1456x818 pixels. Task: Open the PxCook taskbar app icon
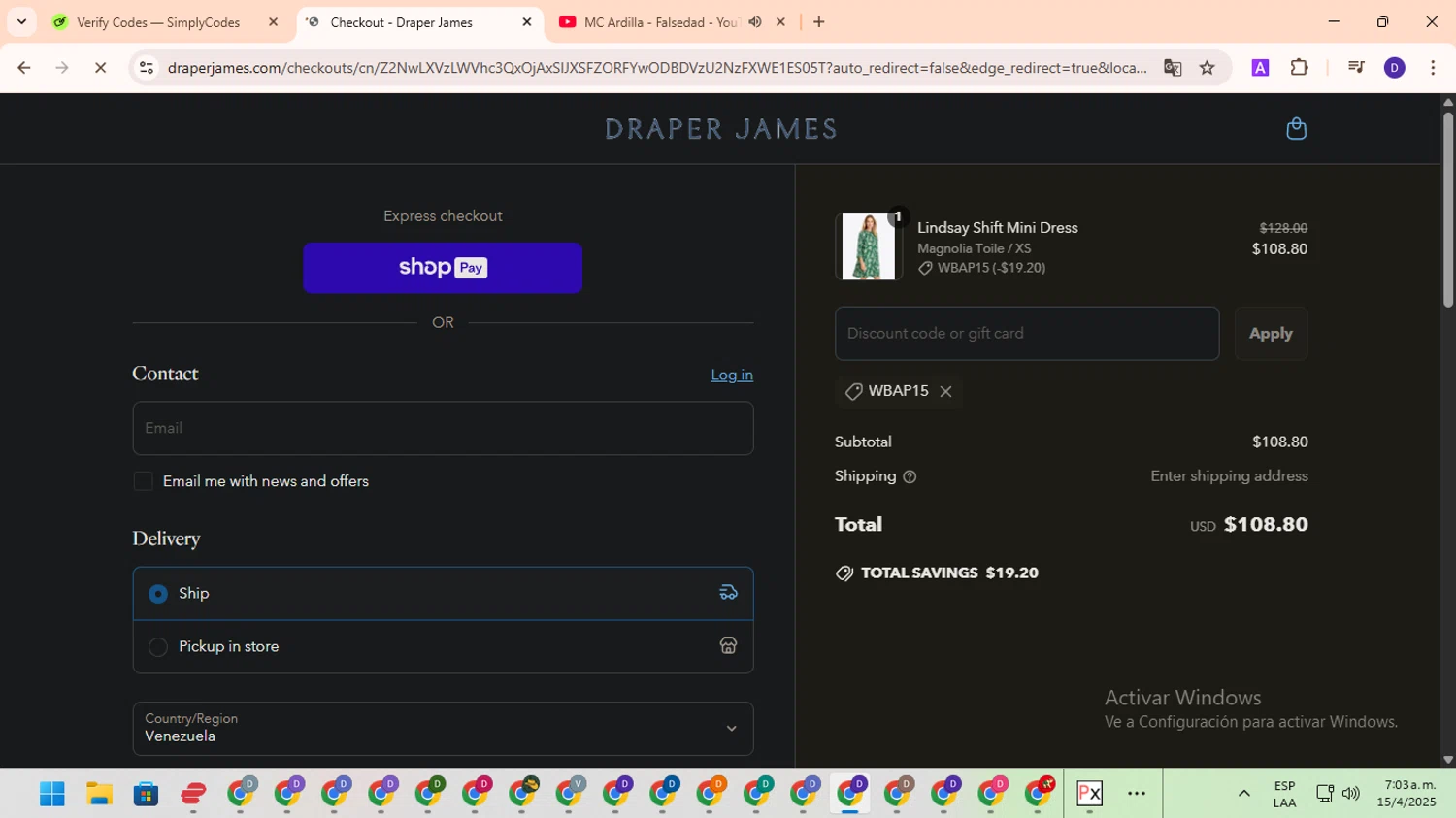pos(1089,794)
